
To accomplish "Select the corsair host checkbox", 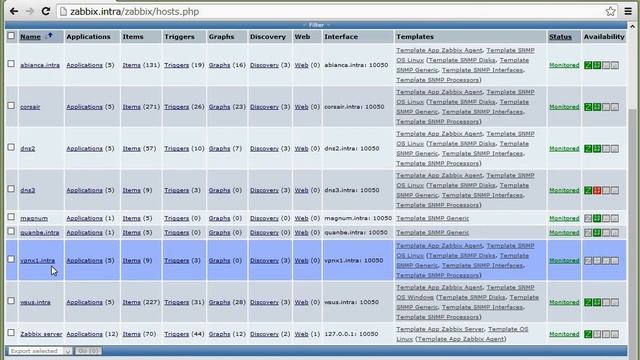I will tap(11, 106).
